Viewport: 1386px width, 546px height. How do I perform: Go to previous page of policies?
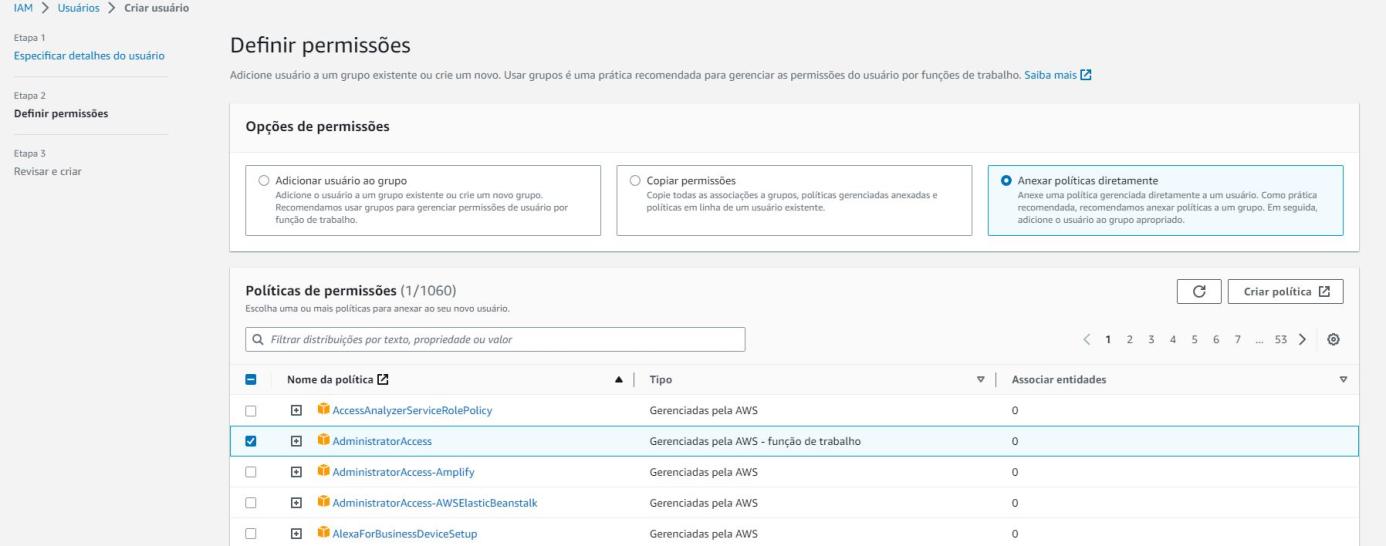(x=1088, y=339)
